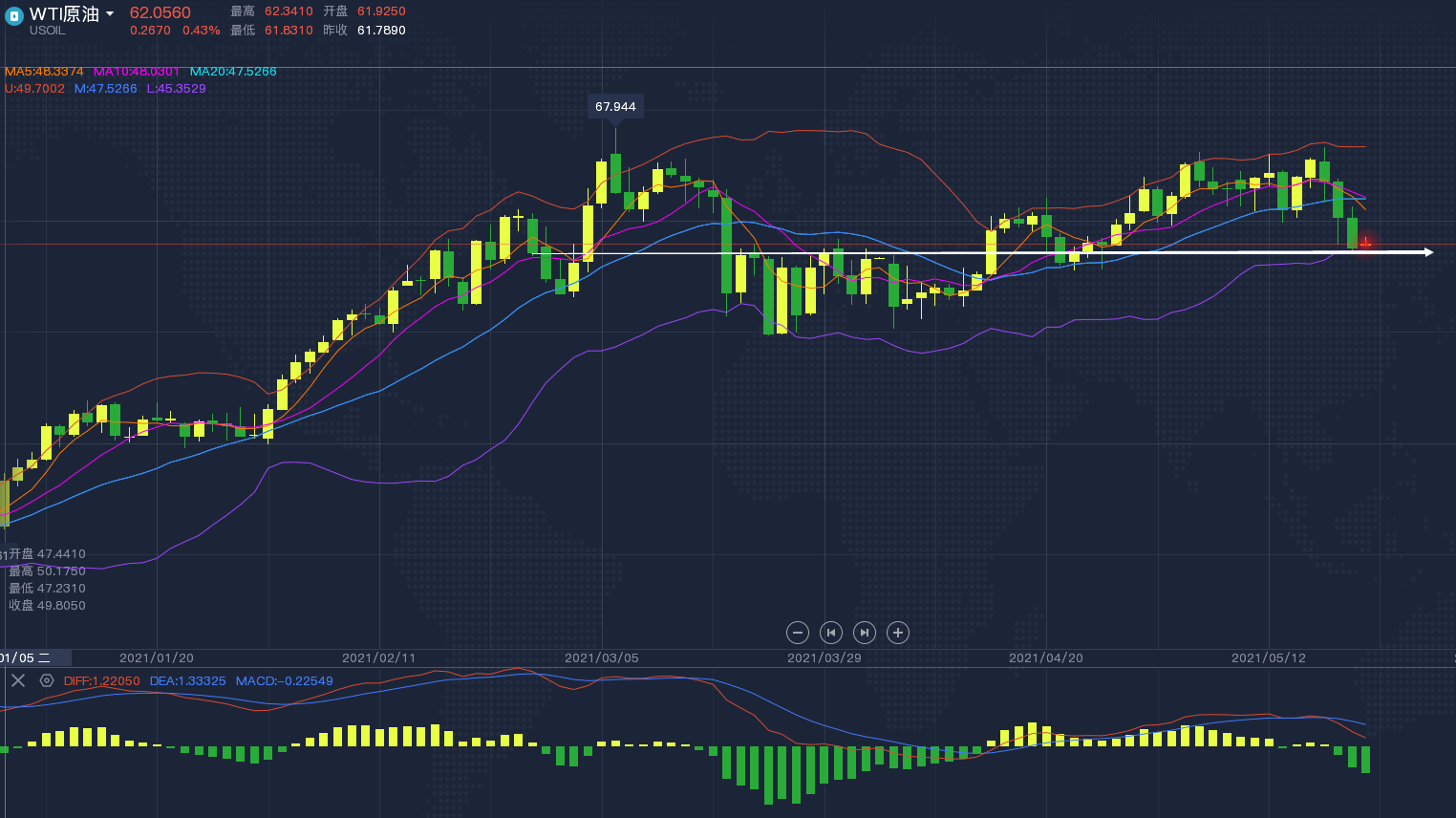
Task: Click the red marker on latest candle
Action: click(x=1365, y=244)
